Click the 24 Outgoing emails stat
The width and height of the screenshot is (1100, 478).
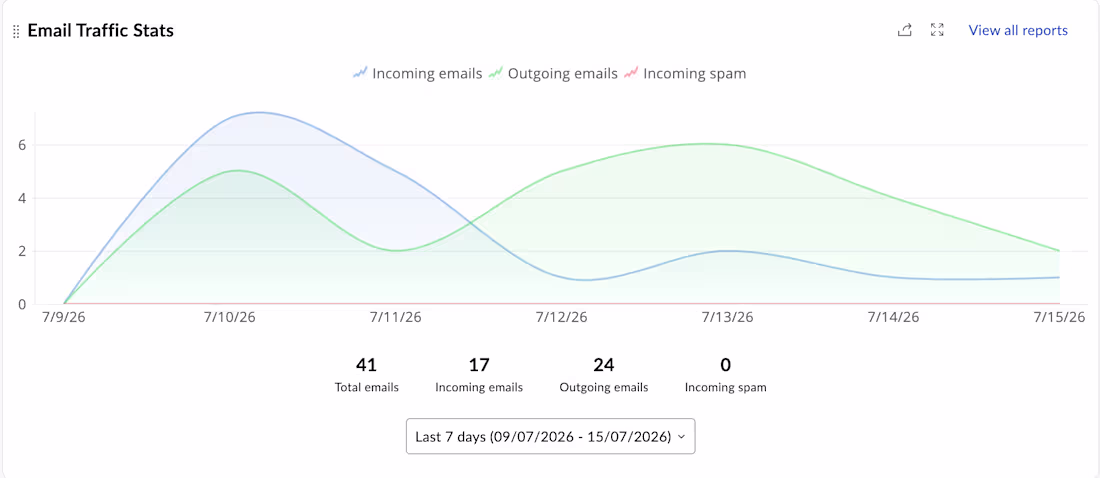click(x=604, y=375)
